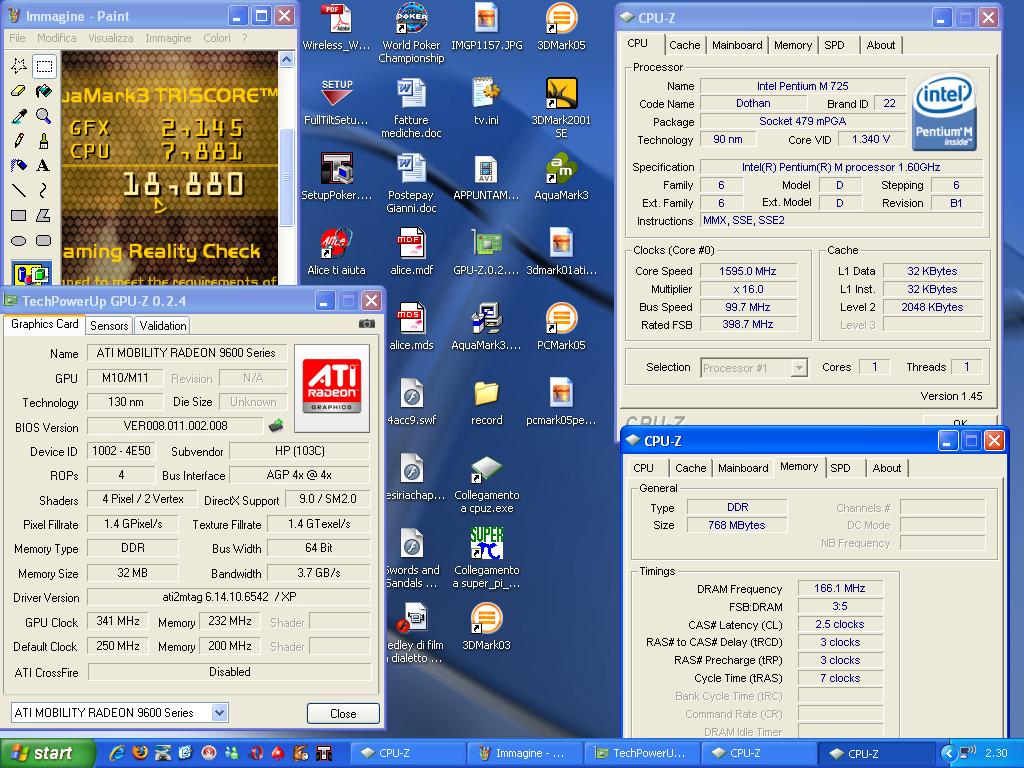
Task: Select the Polygon tool in Paint
Action: [44, 215]
